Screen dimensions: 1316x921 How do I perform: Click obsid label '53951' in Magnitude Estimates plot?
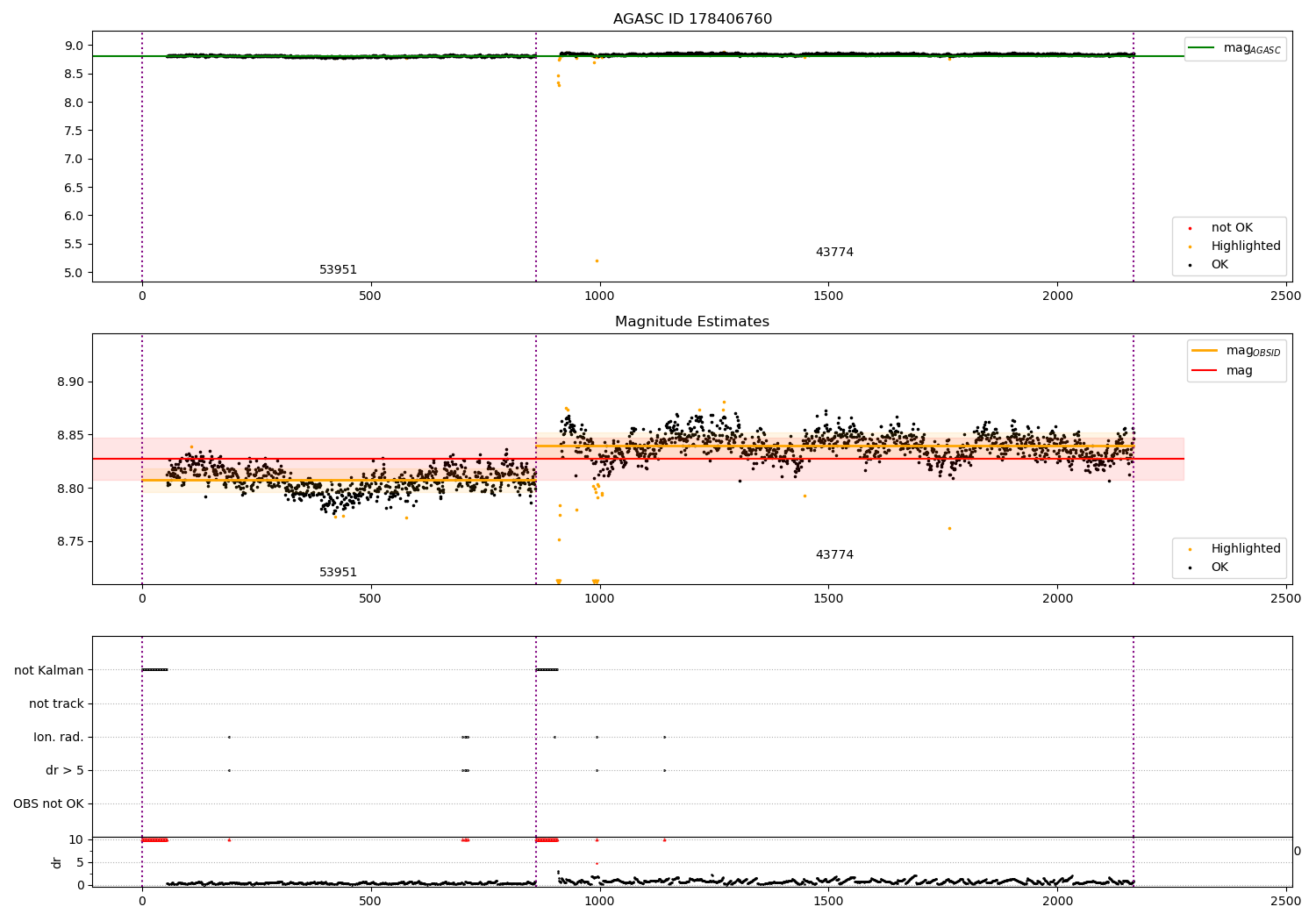pos(338,573)
